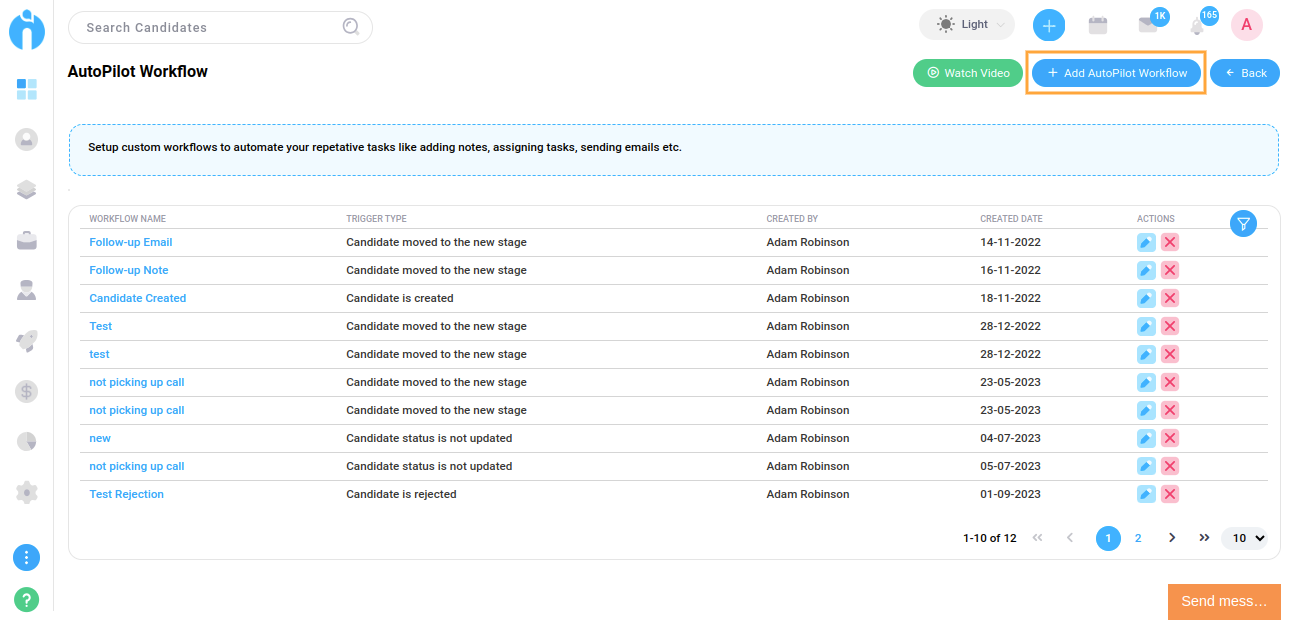The image size is (1294, 620).
Task: Click Add AutoPilot Workflow button
Action: [x=1116, y=73]
